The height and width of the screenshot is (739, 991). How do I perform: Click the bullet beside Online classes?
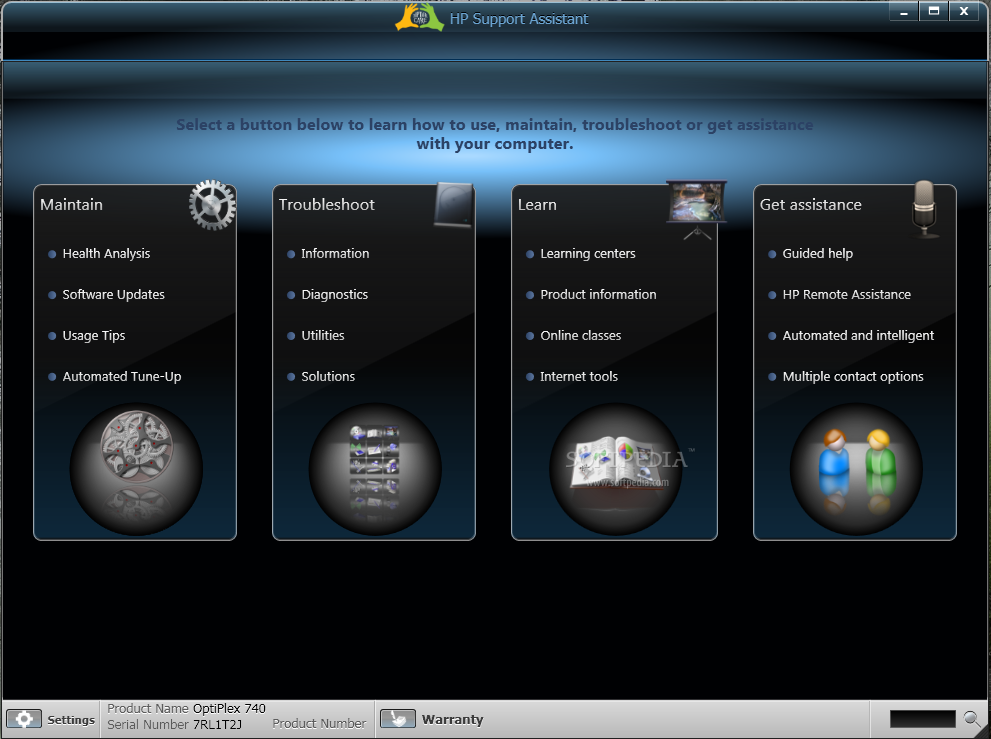pyautogui.click(x=530, y=336)
